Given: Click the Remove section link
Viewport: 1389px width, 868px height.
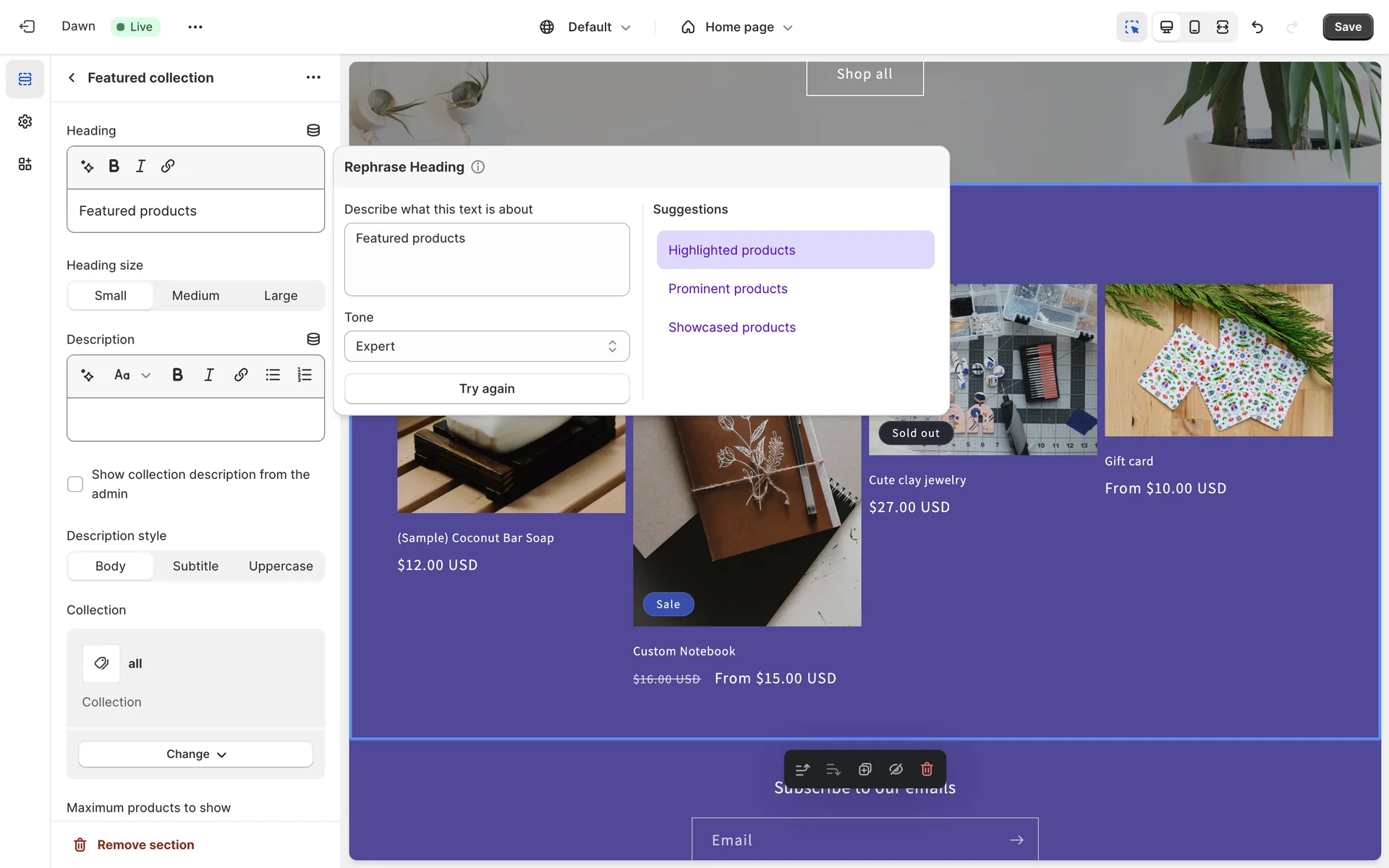Looking at the screenshot, I should pyautogui.click(x=145, y=845).
